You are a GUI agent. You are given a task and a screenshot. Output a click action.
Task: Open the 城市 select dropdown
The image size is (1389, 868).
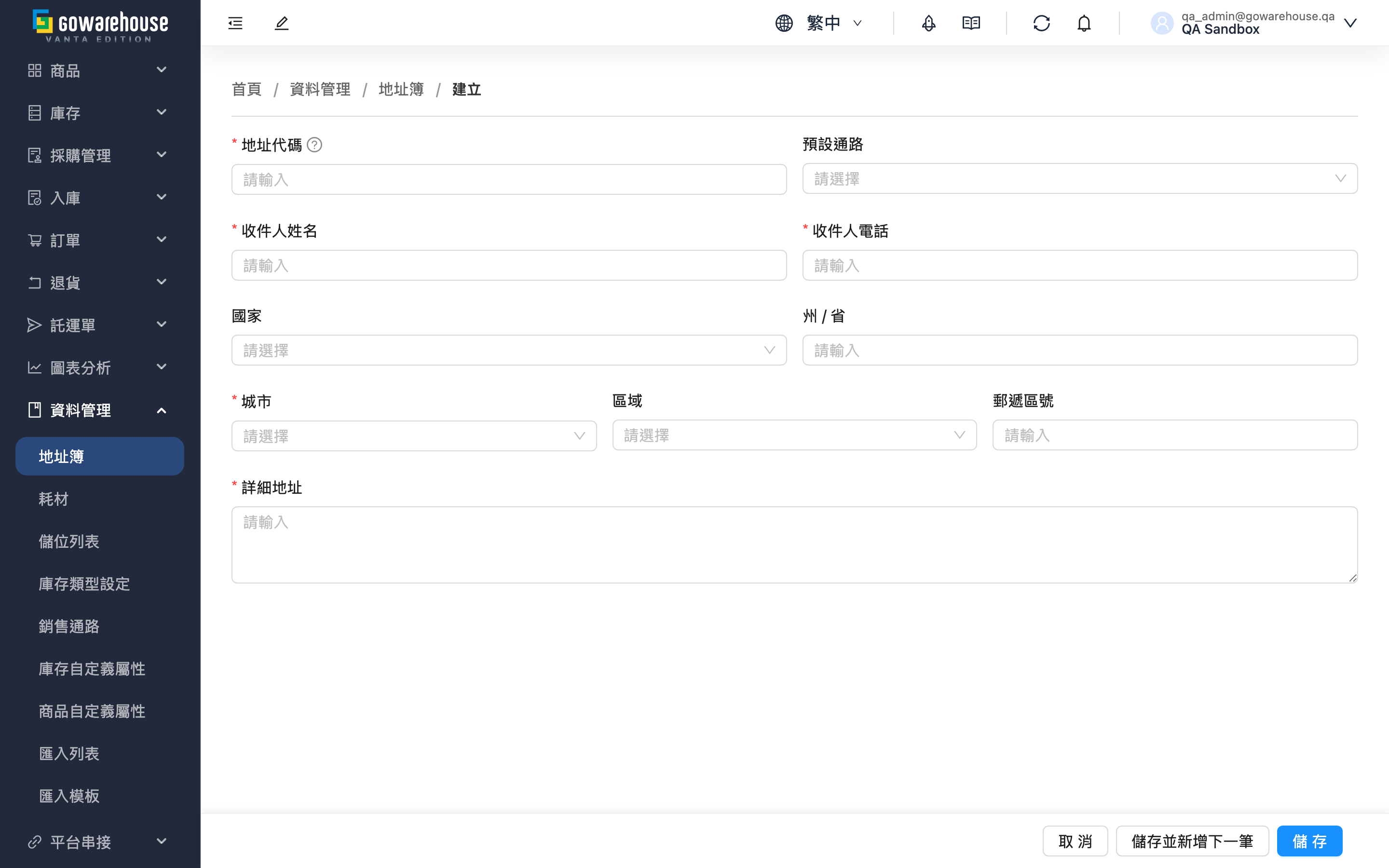click(x=414, y=436)
